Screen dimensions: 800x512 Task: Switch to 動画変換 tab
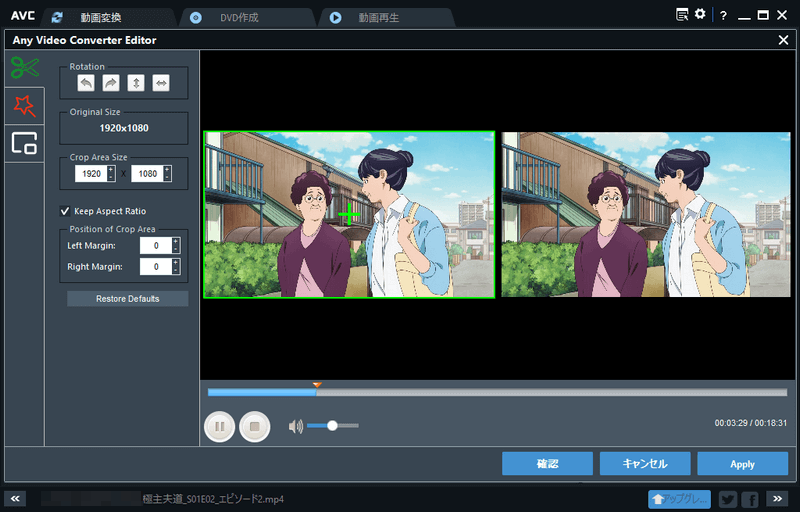point(101,17)
